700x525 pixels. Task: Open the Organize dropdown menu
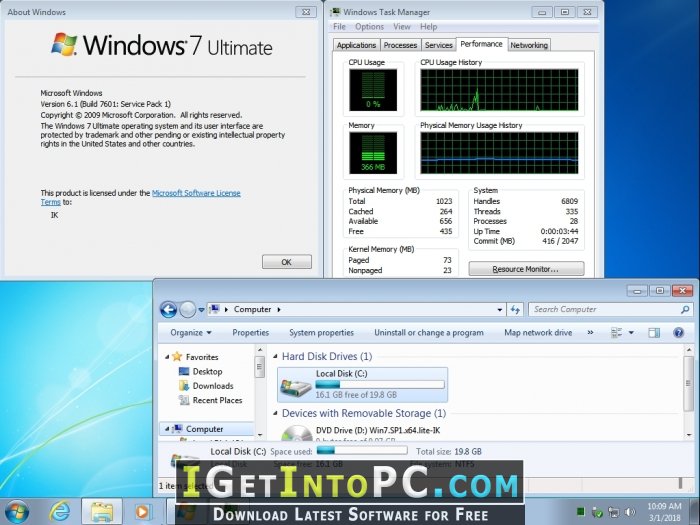pos(191,333)
